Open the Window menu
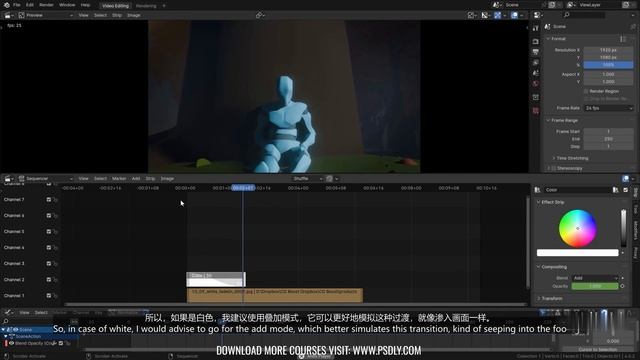This screenshot has height=360, width=640. [67, 5]
